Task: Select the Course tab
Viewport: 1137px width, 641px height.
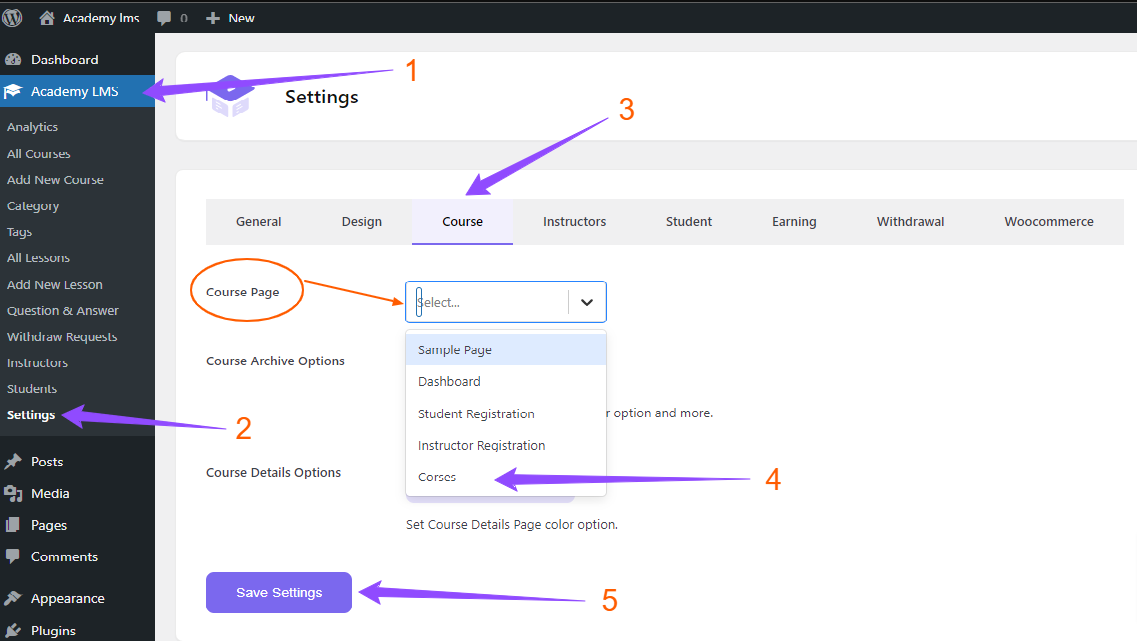Action: (x=462, y=222)
